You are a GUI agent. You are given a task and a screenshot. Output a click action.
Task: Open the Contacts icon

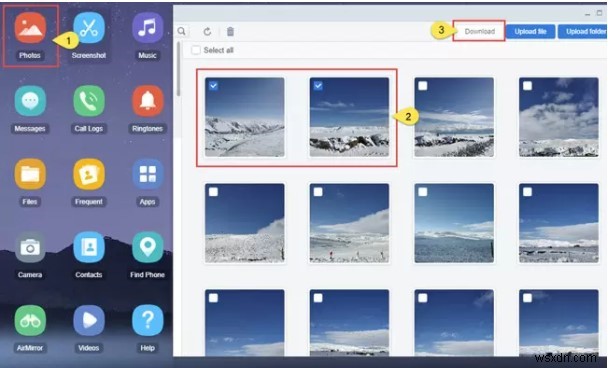(89, 247)
